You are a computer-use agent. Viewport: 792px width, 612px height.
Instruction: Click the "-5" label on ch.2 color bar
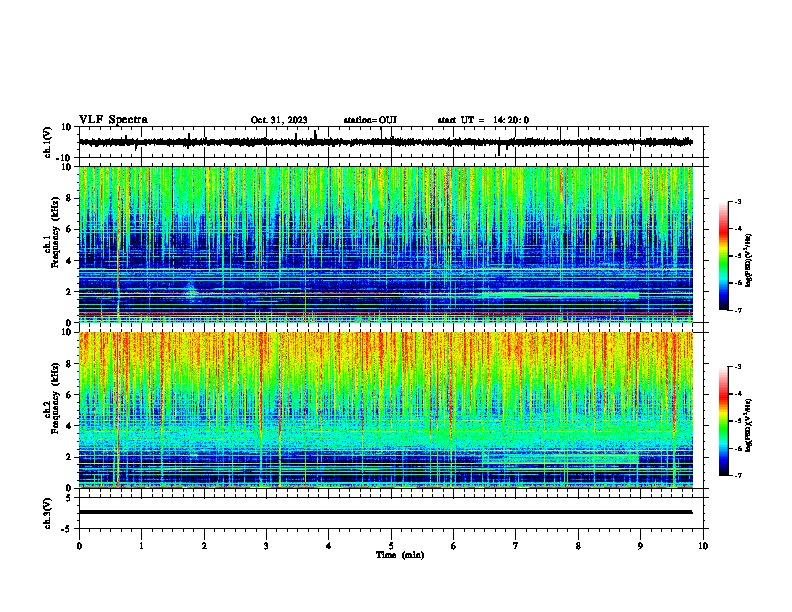[737, 421]
